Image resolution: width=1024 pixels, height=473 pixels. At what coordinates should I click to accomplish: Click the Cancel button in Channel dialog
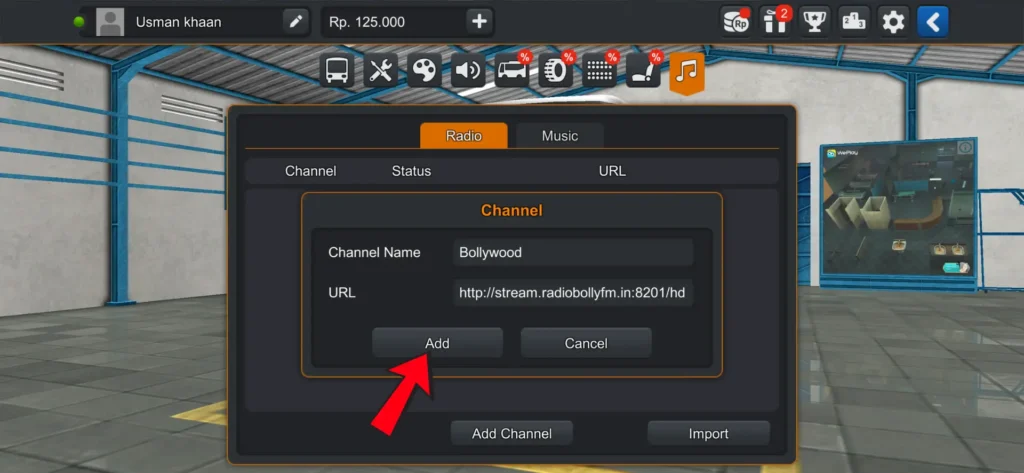[586, 343]
